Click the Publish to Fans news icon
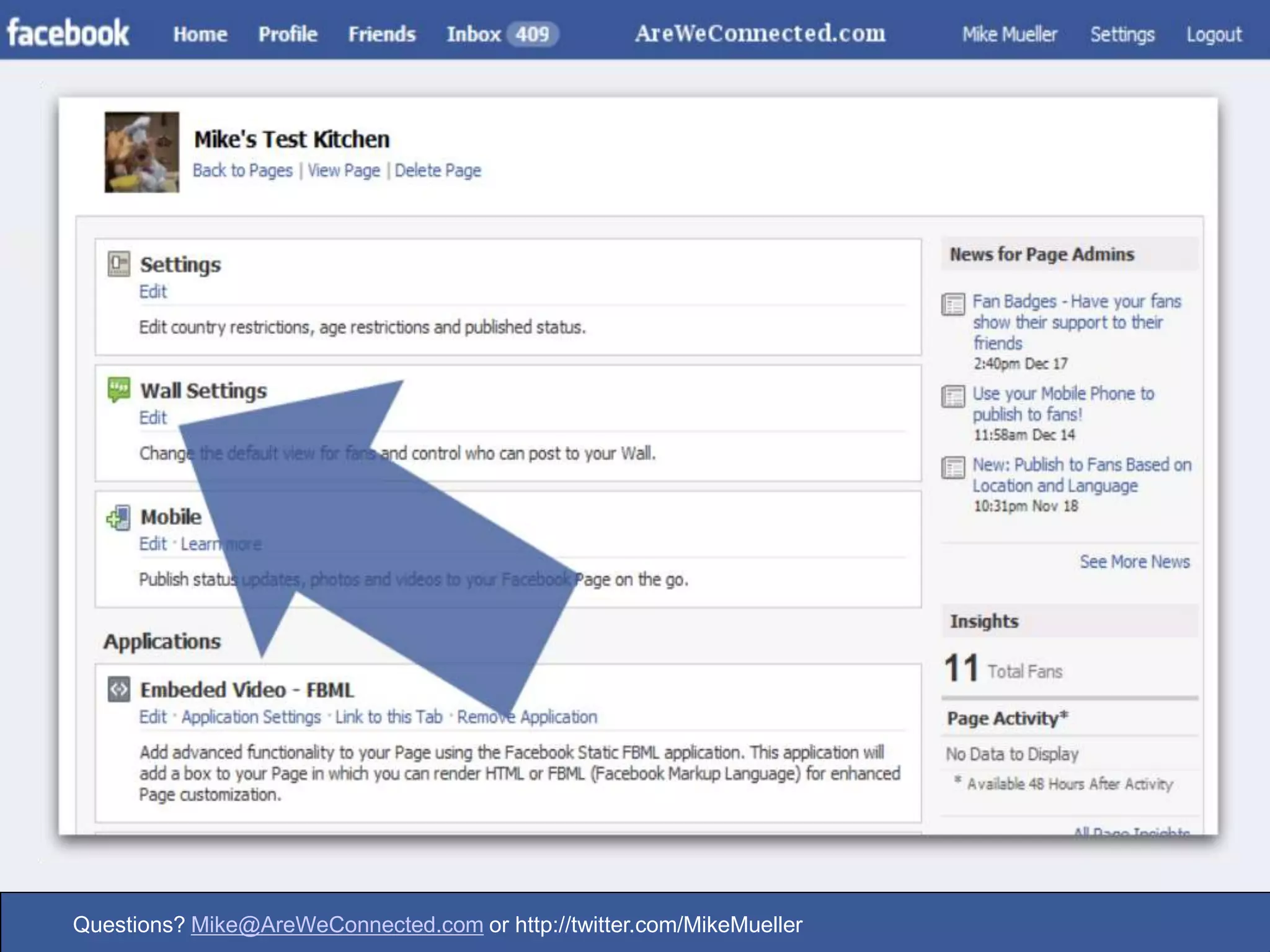 tap(953, 467)
